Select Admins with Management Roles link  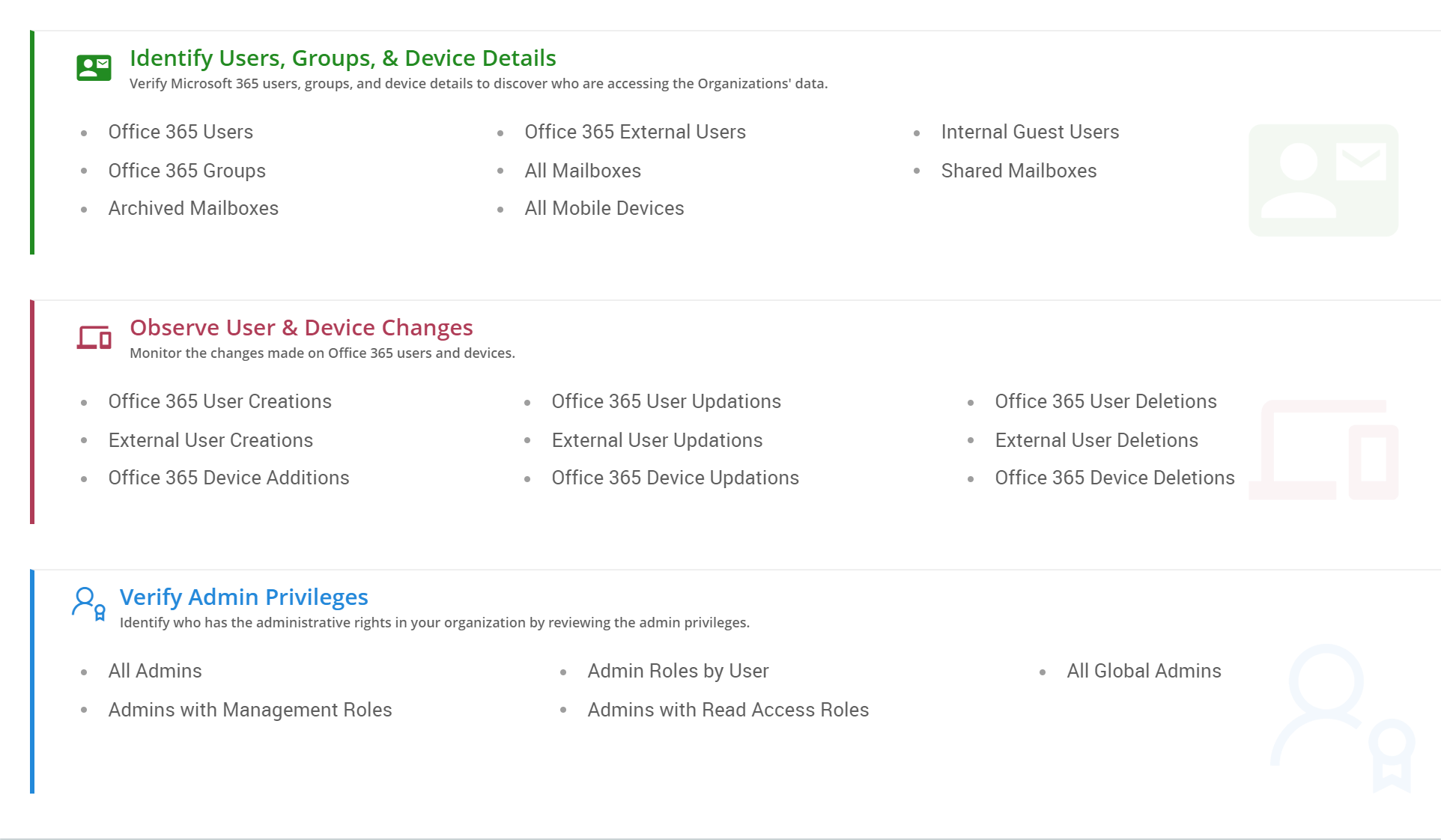coord(250,710)
